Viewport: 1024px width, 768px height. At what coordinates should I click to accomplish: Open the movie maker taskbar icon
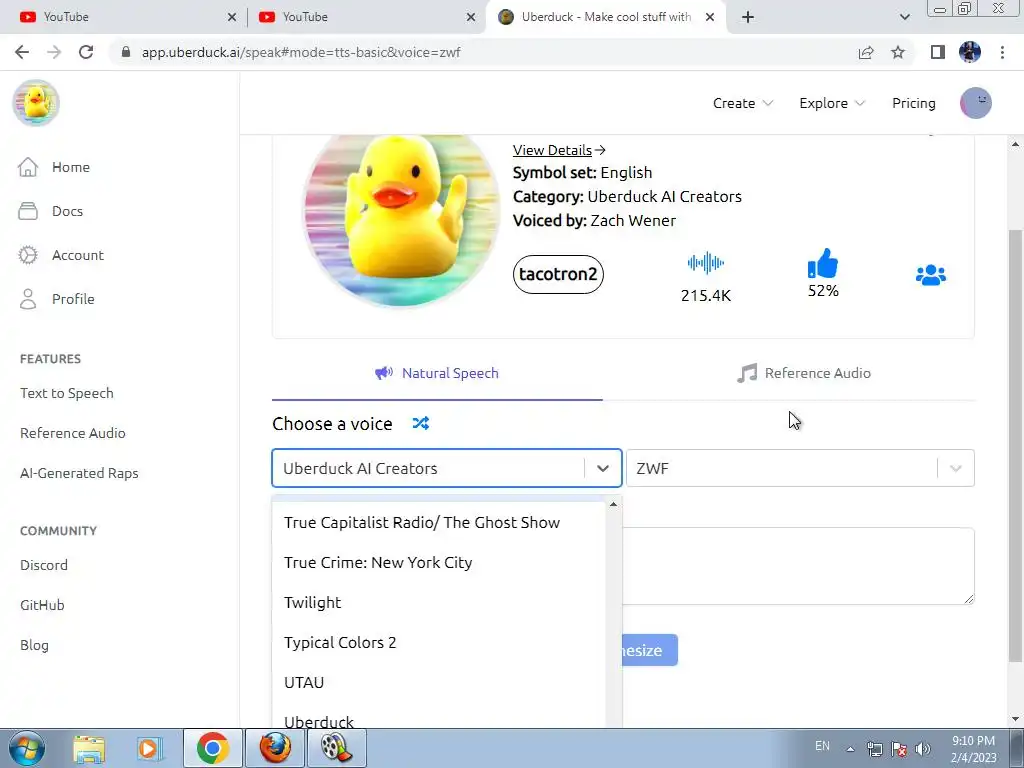coord(336,748)
